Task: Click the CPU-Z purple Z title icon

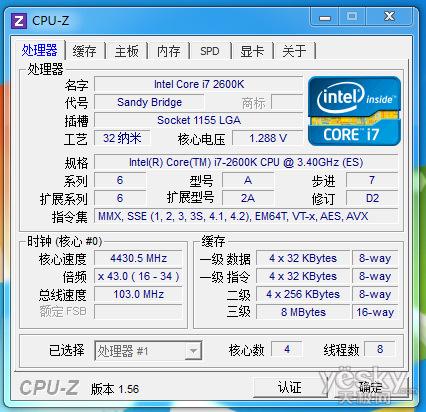Action: (x=19, y=21)
